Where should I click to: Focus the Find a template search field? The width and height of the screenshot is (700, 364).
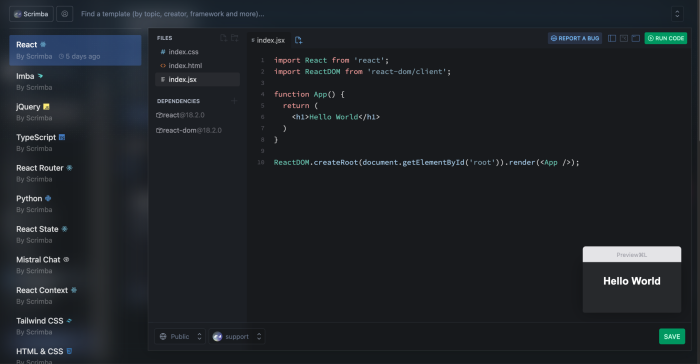click(172, 14)
